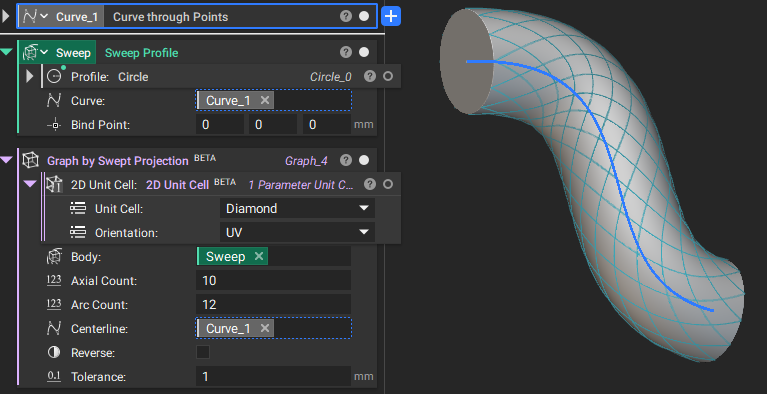Screen dimensions: 767x394
Task: Open help for Graph by Swept Projection
Action: click(x=346, y=160)
